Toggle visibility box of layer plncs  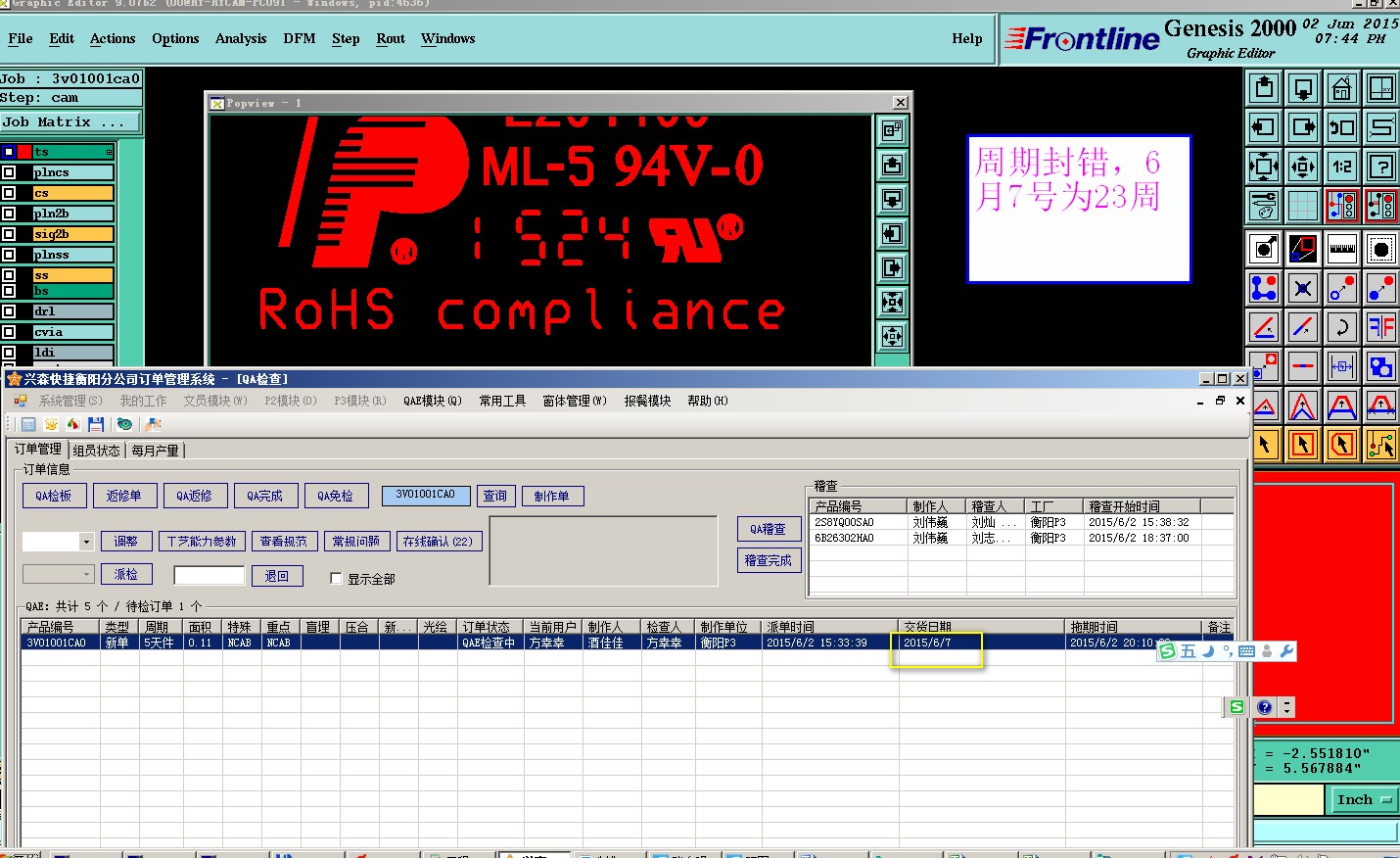(x=9, y=172)
